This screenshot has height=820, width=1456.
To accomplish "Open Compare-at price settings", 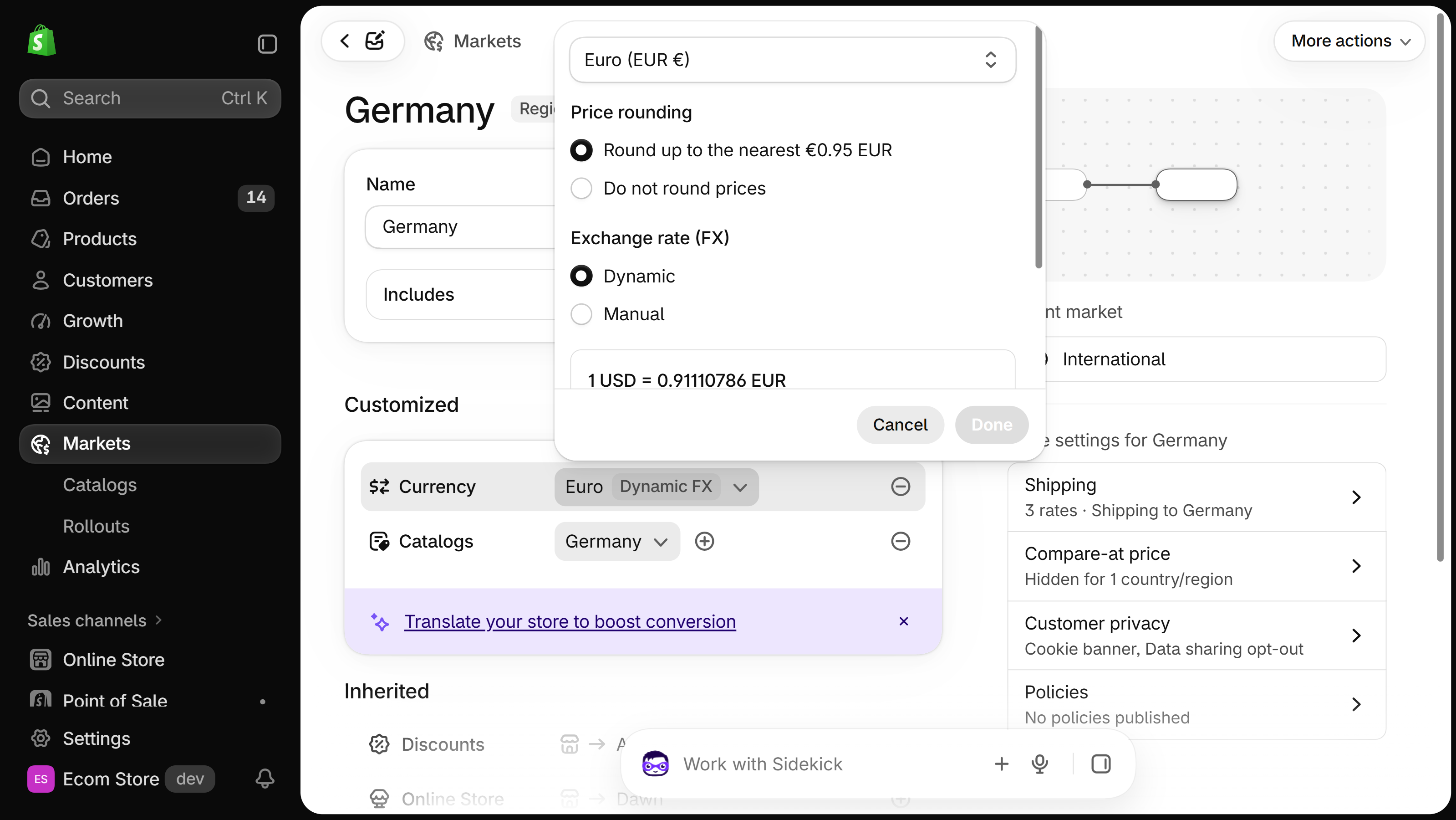I will coord(1196,566).
